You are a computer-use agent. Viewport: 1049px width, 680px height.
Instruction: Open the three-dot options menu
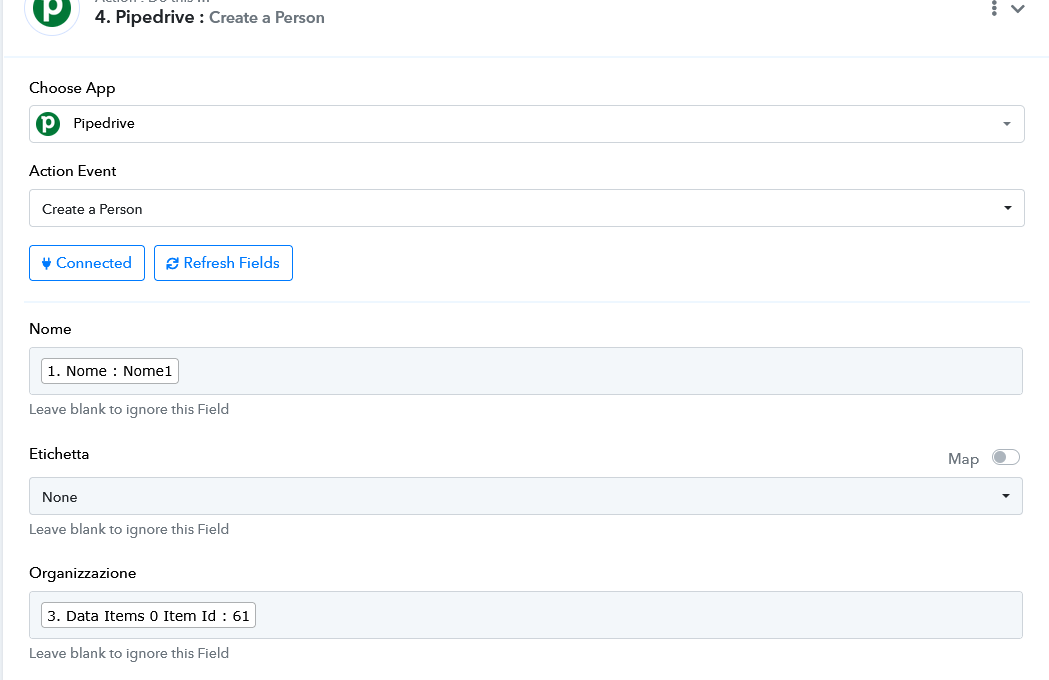point(994,8)
